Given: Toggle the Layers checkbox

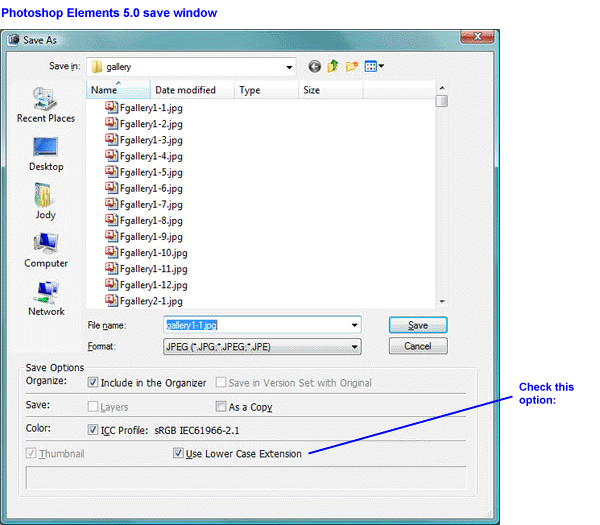Looking at the screenshot, I should click(x=93, y=406).
